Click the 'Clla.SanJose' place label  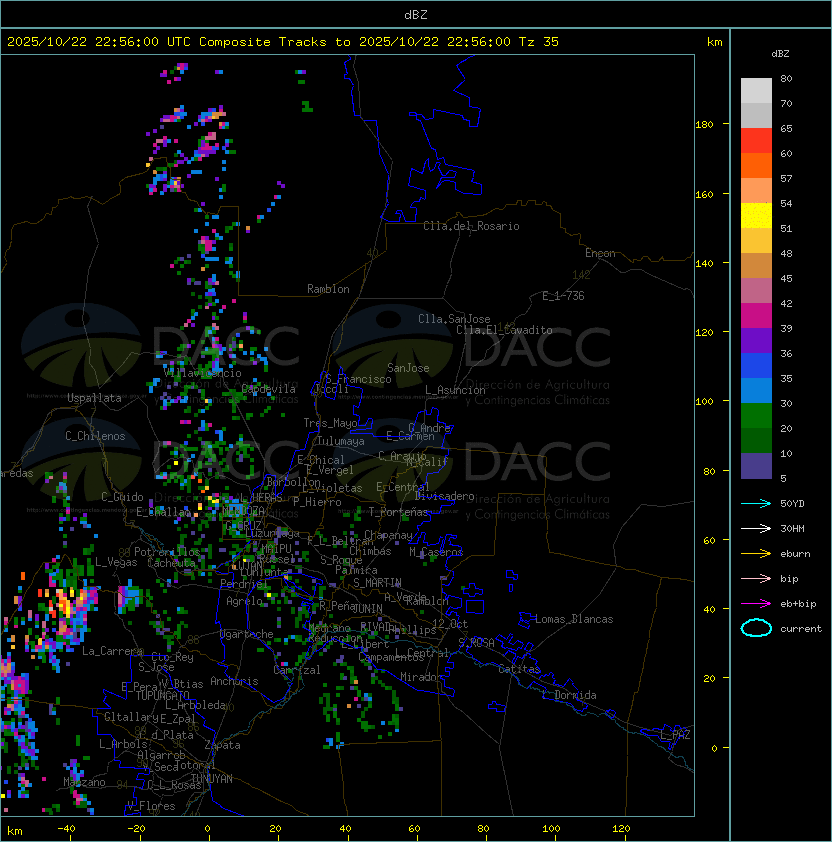(454, 319)
